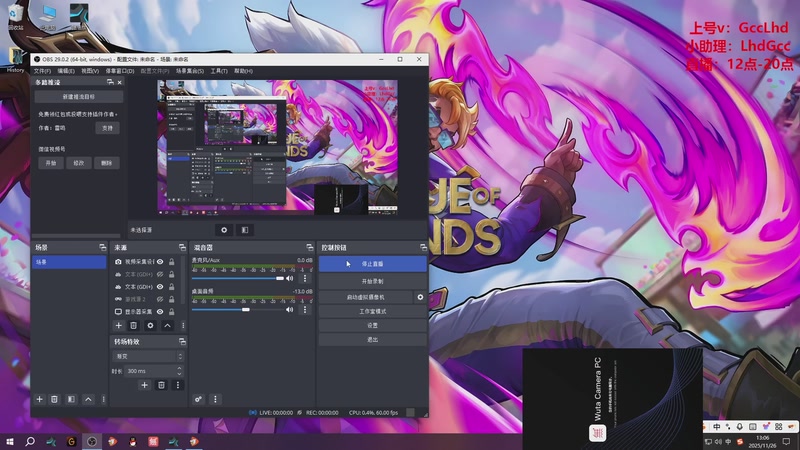Viewport: 800px width, 450px height.
Task: Open the 视图(V) menu
Action: (90, 71)
